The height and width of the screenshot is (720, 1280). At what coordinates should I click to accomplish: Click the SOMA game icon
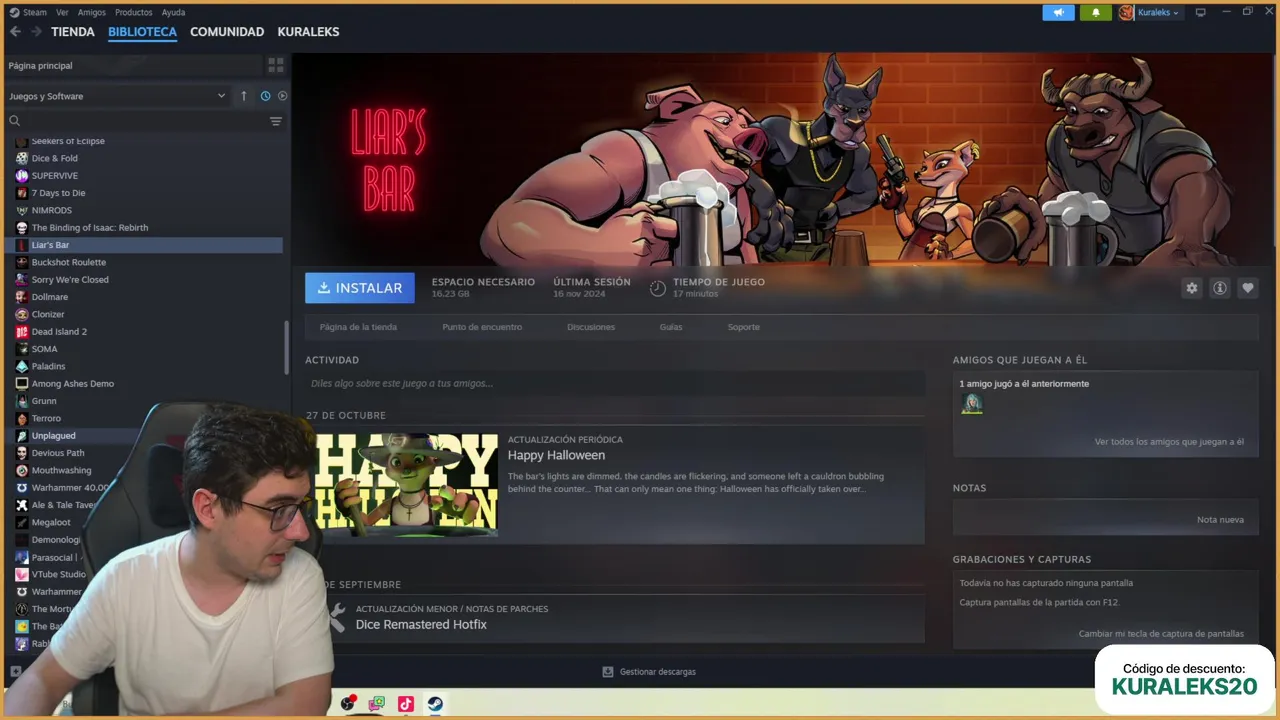click(x=22, y=349)
